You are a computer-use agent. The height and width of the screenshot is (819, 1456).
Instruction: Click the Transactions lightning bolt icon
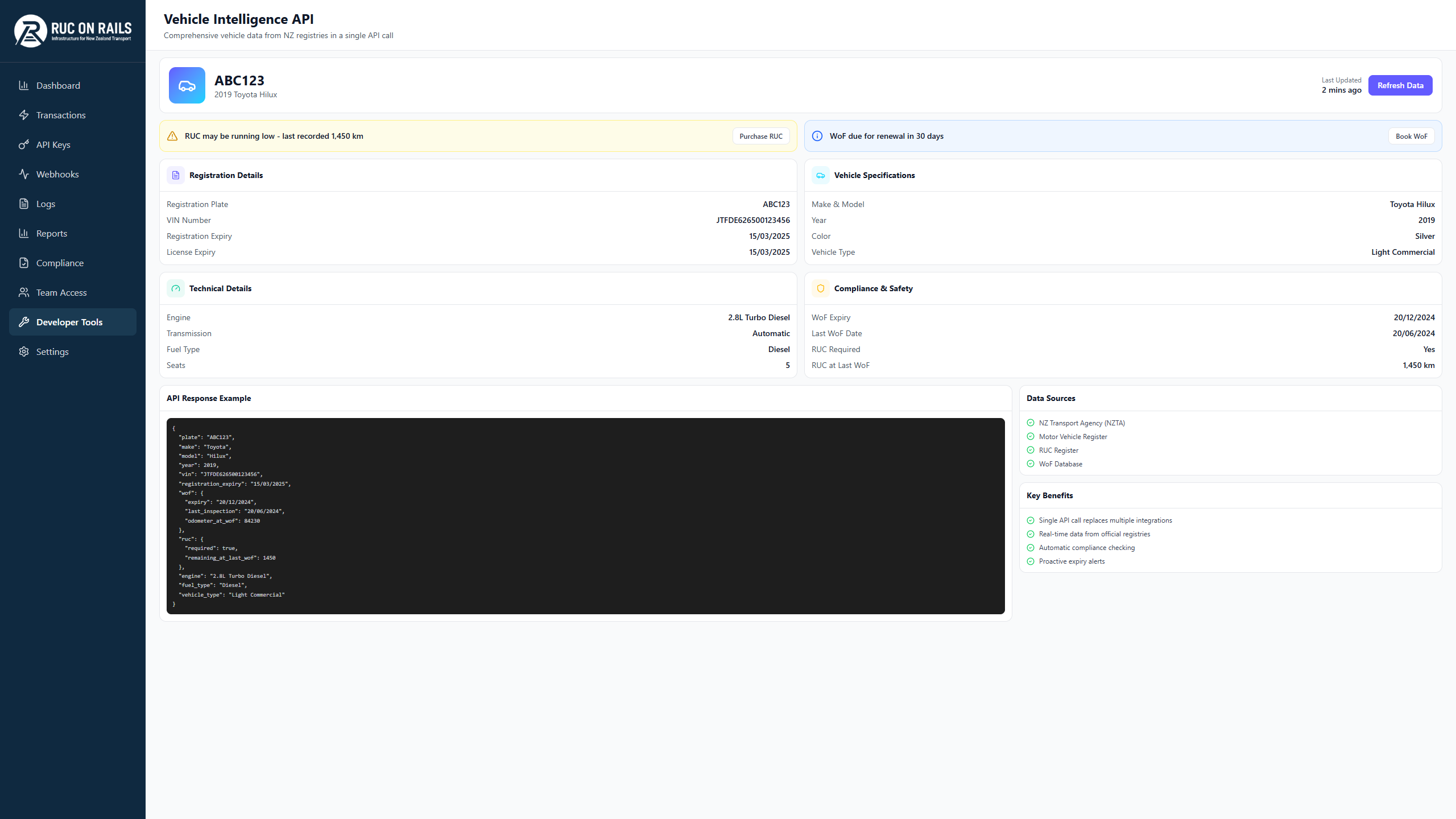[24, 115]
